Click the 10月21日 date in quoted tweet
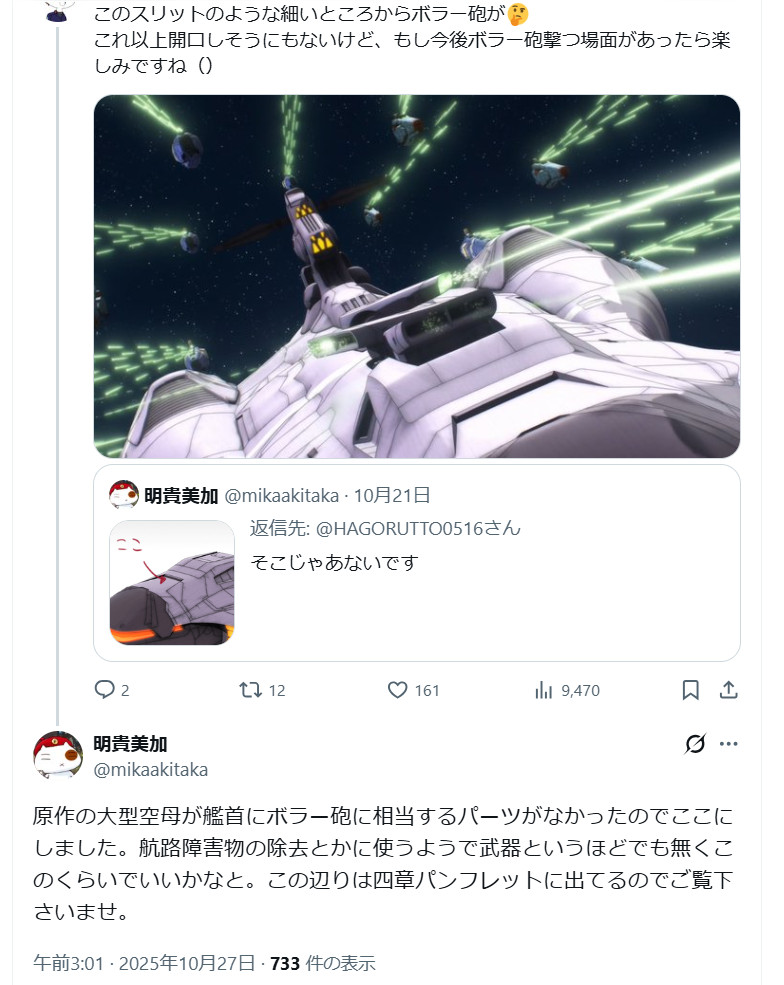Viewport: 784px width, 985px height. [392, 496]
